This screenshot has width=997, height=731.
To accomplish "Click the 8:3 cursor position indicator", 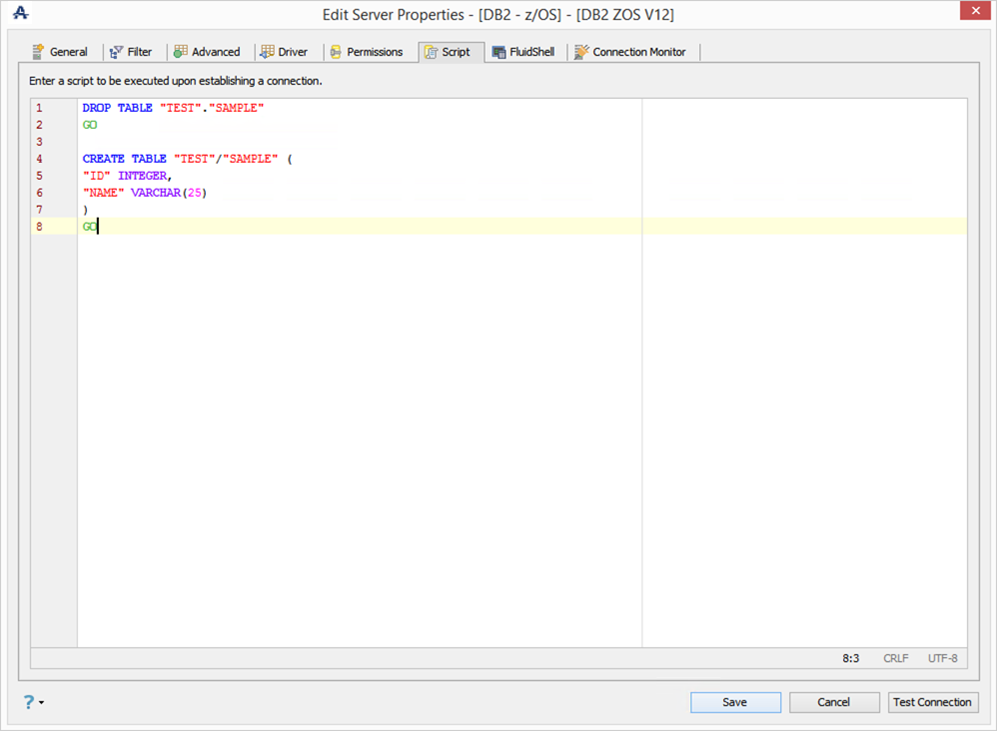I will 851,659.
